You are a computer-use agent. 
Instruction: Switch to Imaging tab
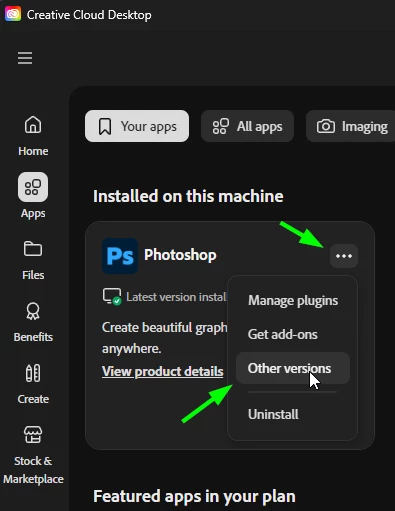click(x=351, y=126)
